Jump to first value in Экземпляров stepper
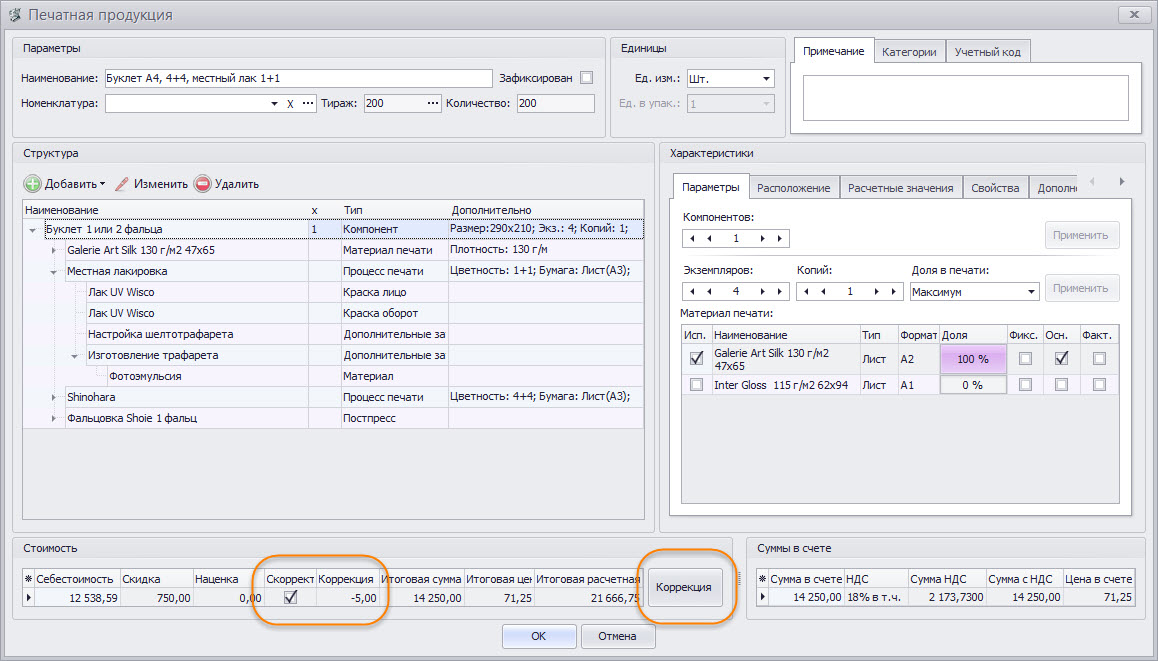Viewport: 1158px width, 661px height. pos(692,292)
